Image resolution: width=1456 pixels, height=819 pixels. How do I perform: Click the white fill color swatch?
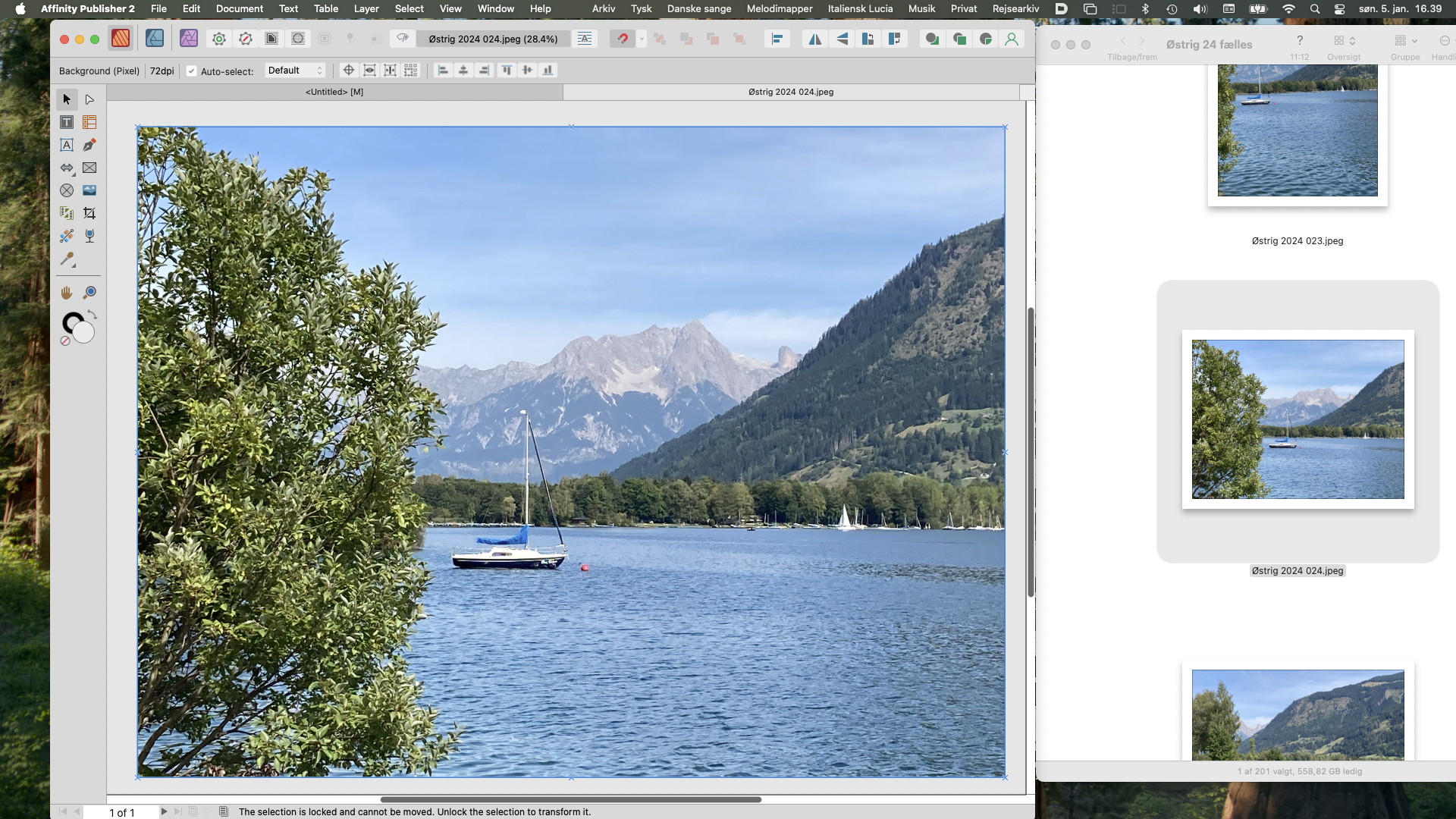[x=84, y=333]
